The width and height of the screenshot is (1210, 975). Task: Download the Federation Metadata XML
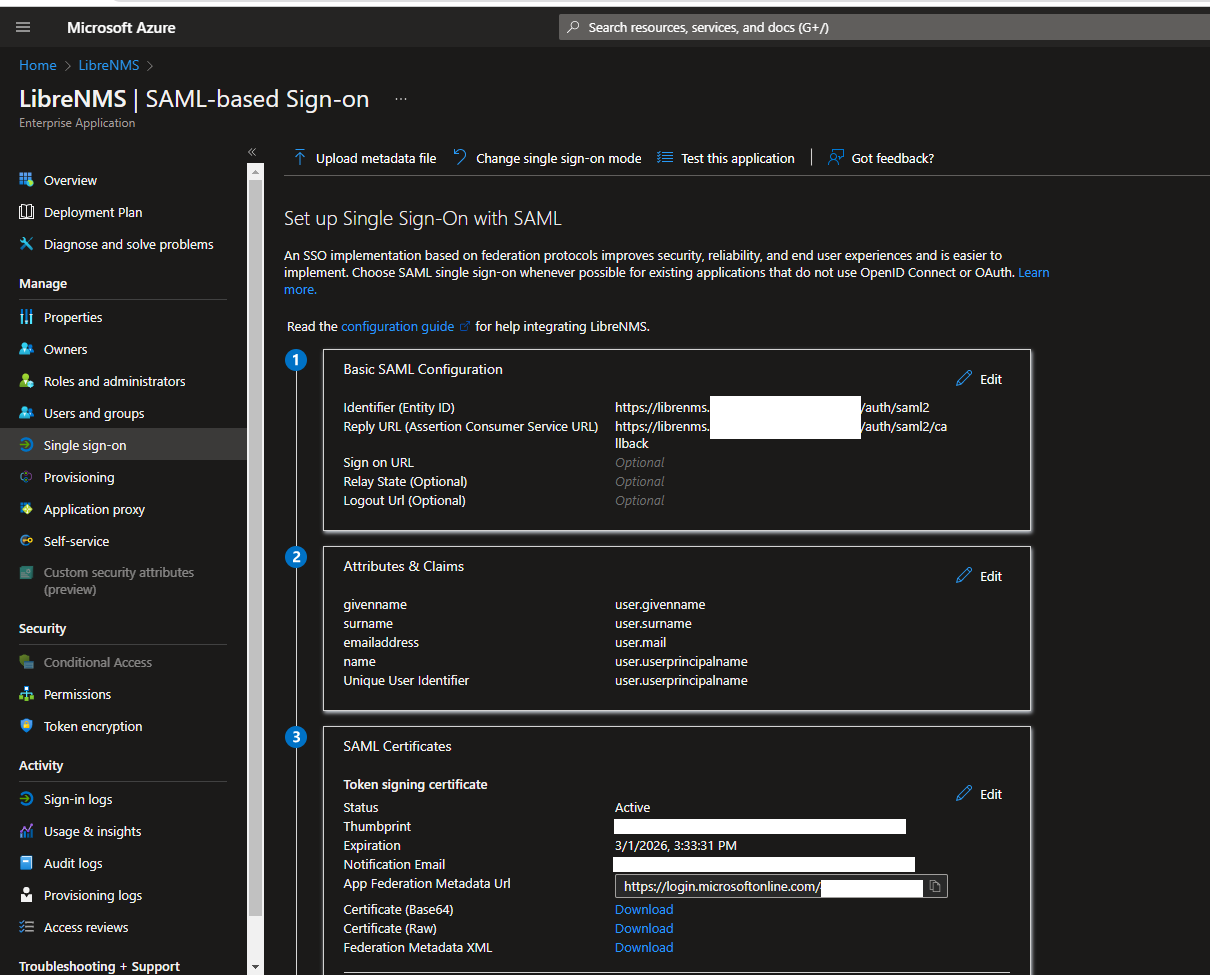click(644, 947)
